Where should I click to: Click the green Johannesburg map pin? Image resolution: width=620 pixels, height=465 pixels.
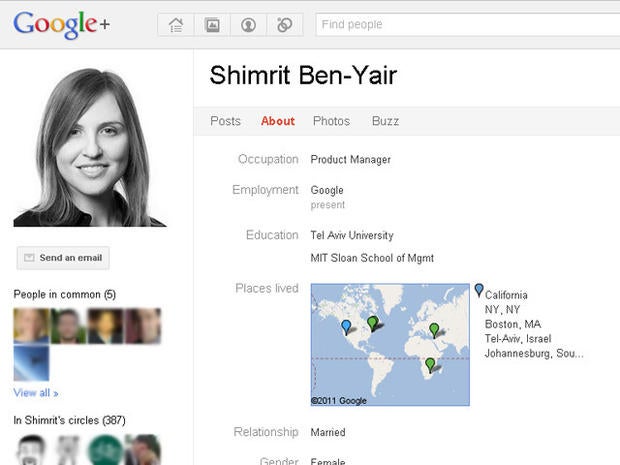430,365
